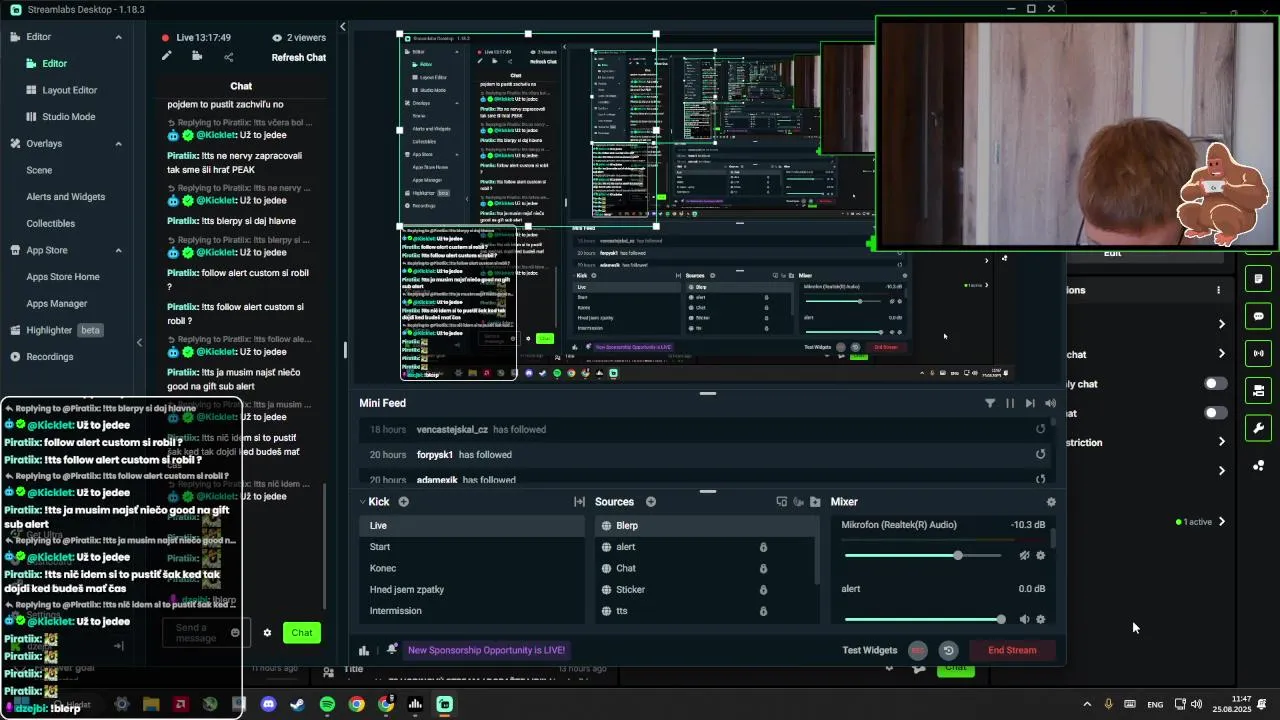Open the Scene overlays page

click(39, 170)
